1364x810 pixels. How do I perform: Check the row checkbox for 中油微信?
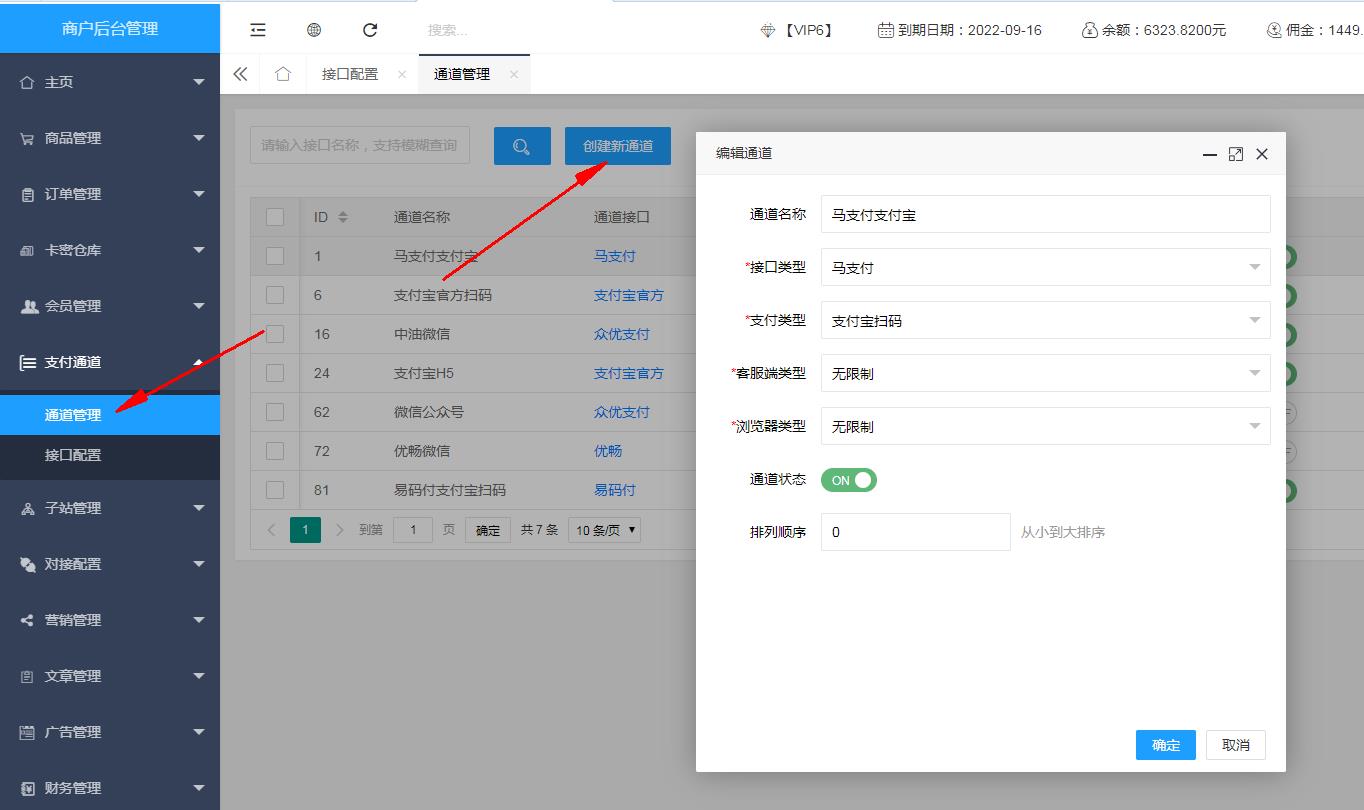click(275, 334)
